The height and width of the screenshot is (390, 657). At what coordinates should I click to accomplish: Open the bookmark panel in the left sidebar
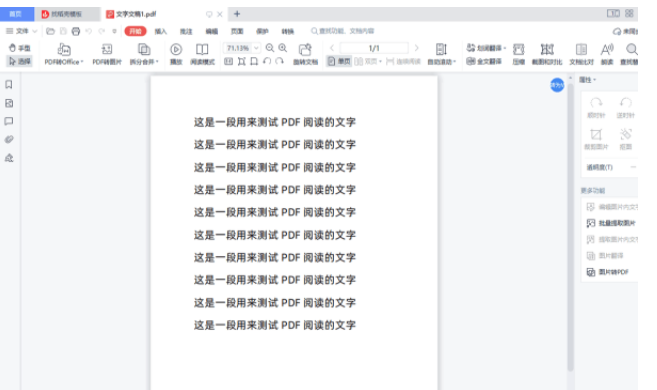click(9, 85)
